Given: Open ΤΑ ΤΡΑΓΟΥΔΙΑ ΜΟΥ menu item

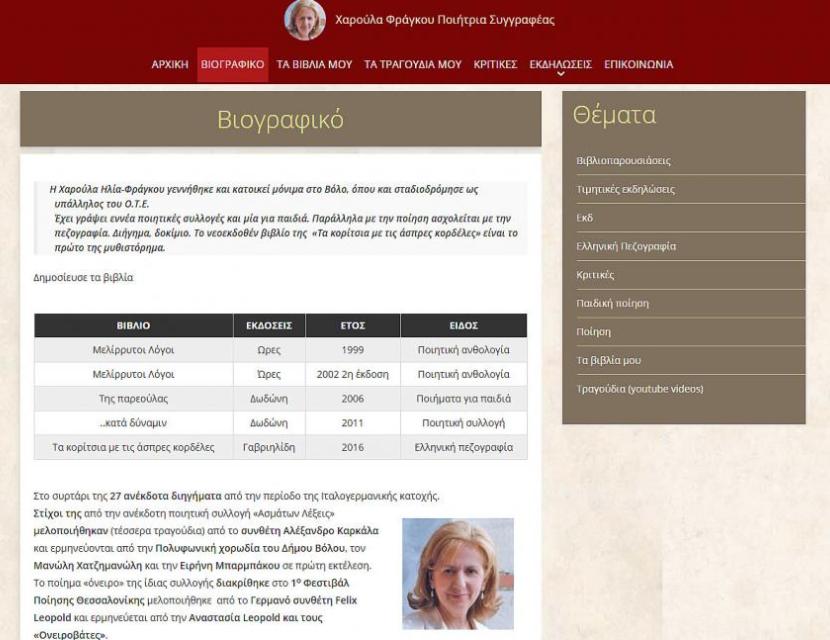Looking at the screenshot, I should click(x=413, y=65).
